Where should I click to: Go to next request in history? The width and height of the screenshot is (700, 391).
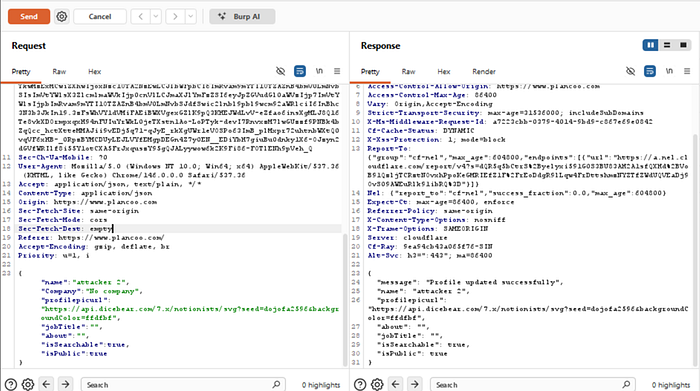(175, 17)
